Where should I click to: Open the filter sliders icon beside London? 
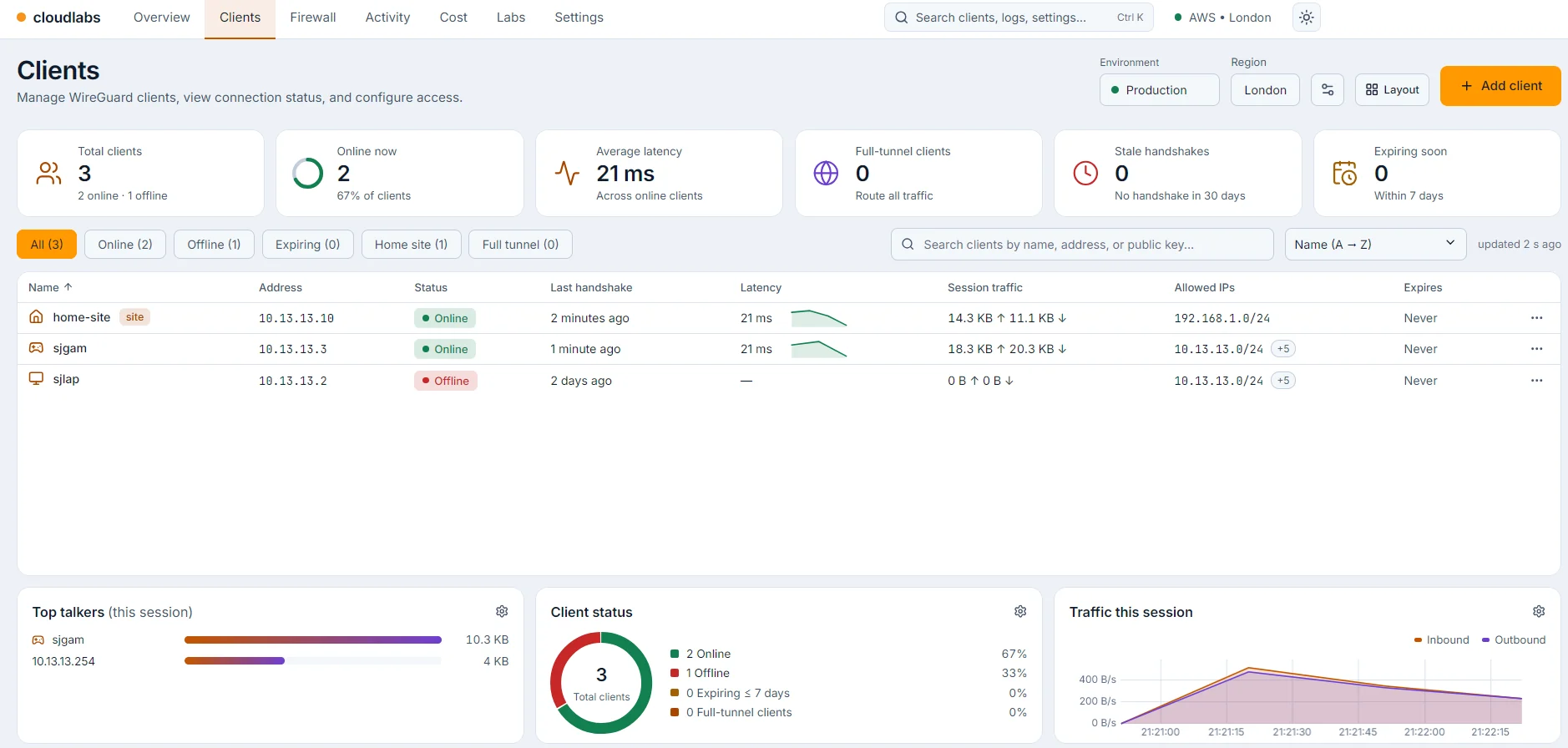pyautogui.click(x=1328, y=90)
